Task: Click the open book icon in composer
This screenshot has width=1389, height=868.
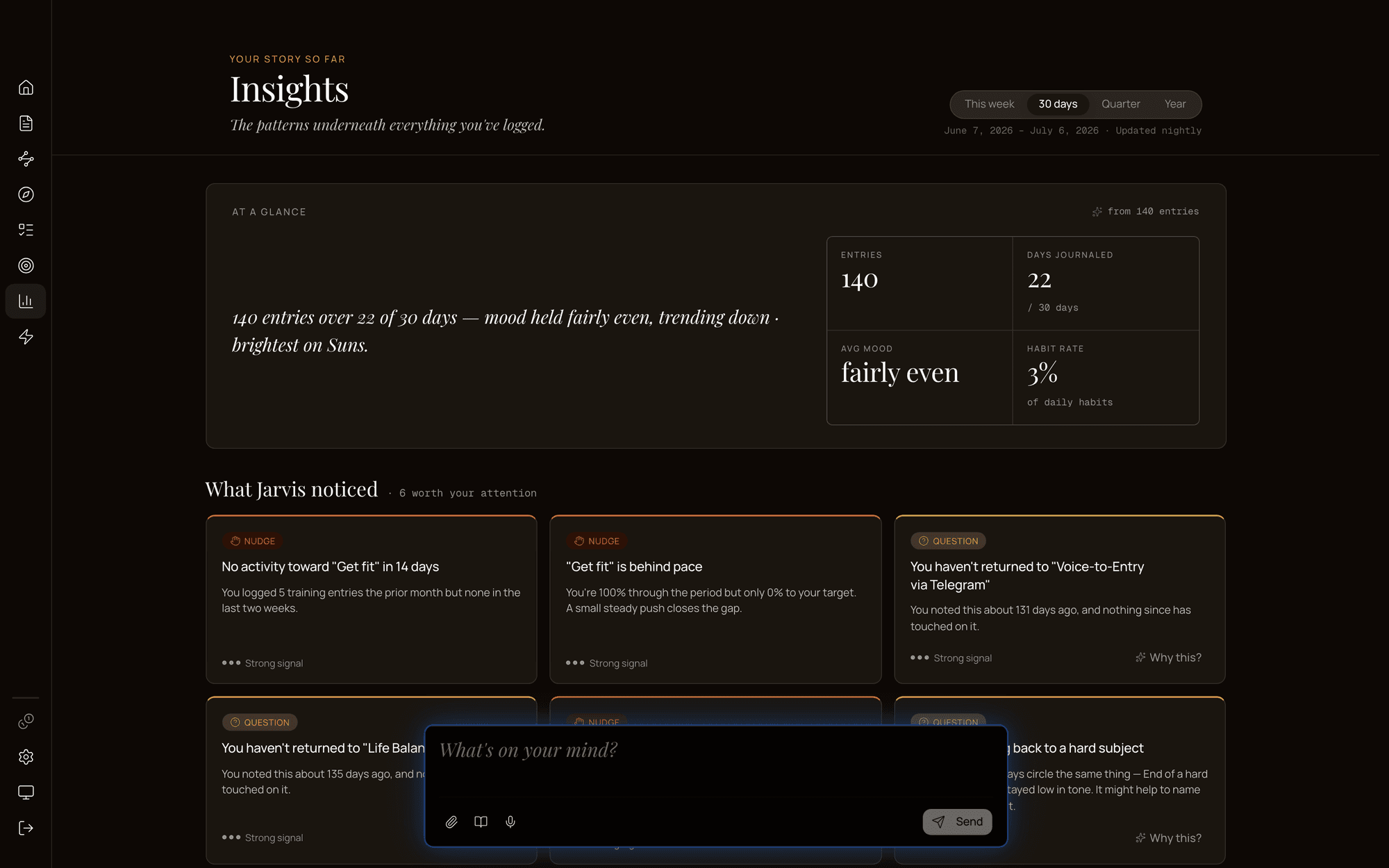Action: (x=481, y=822)
